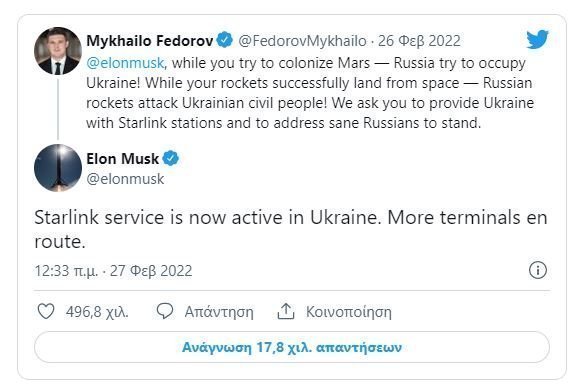Open Ανάγνωση 17,8 χιλ. απαντήσεων button

click(292, 347)
